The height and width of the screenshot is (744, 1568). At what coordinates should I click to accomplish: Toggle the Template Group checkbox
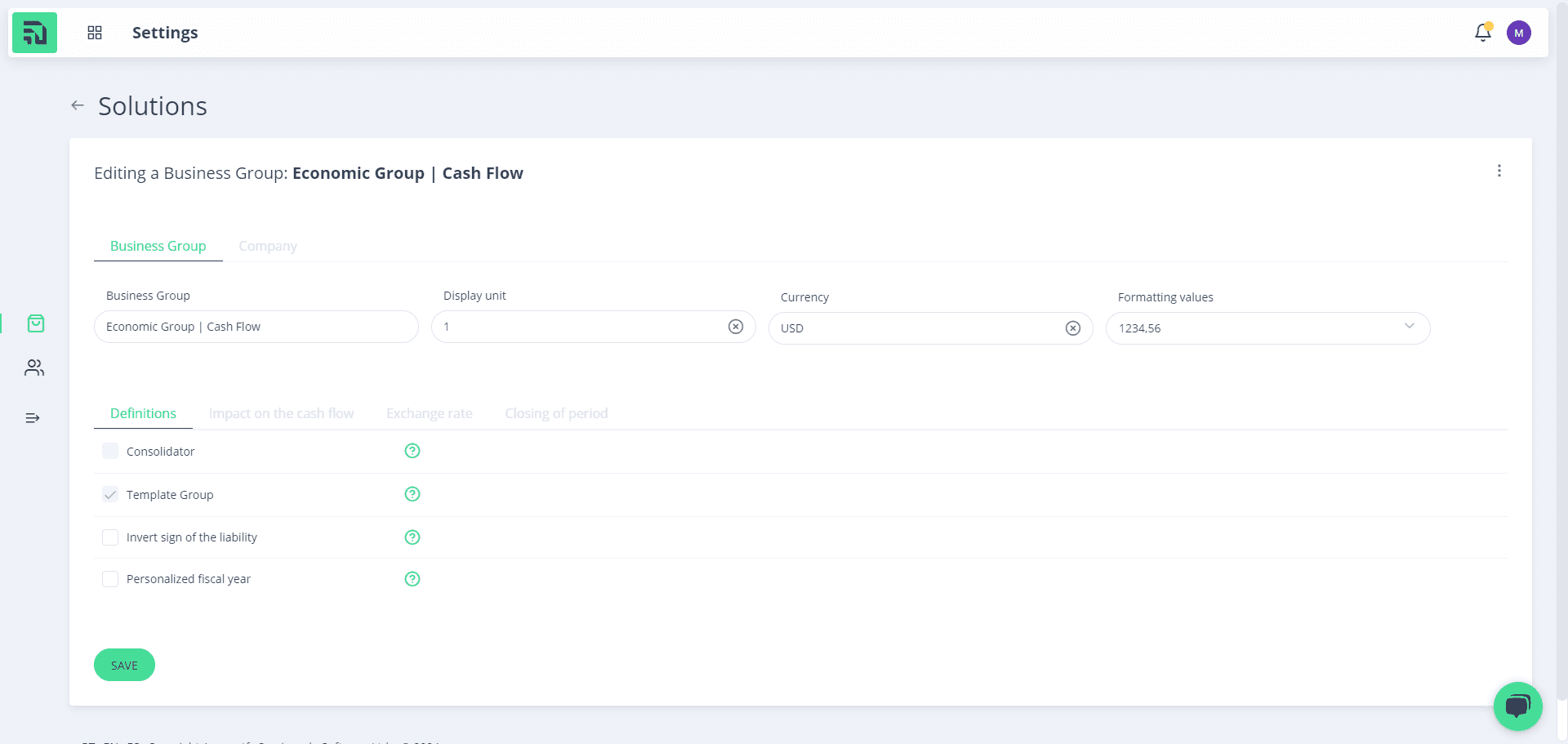click(110, 495)
